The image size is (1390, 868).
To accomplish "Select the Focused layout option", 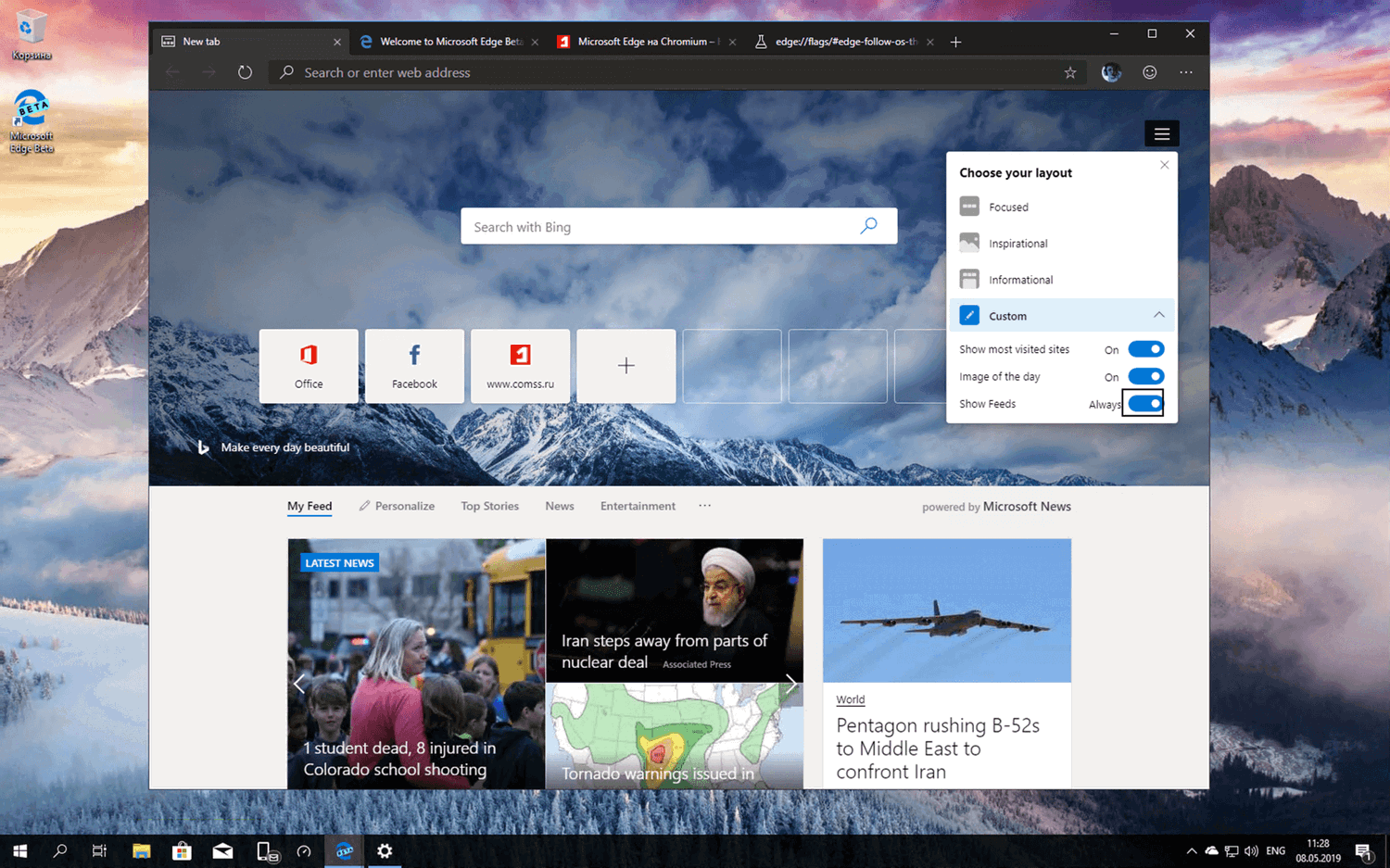I will click(1062, 207).
